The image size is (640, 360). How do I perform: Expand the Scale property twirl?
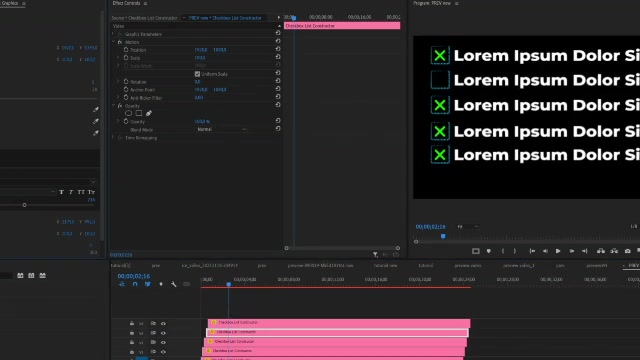click(118, 58)
